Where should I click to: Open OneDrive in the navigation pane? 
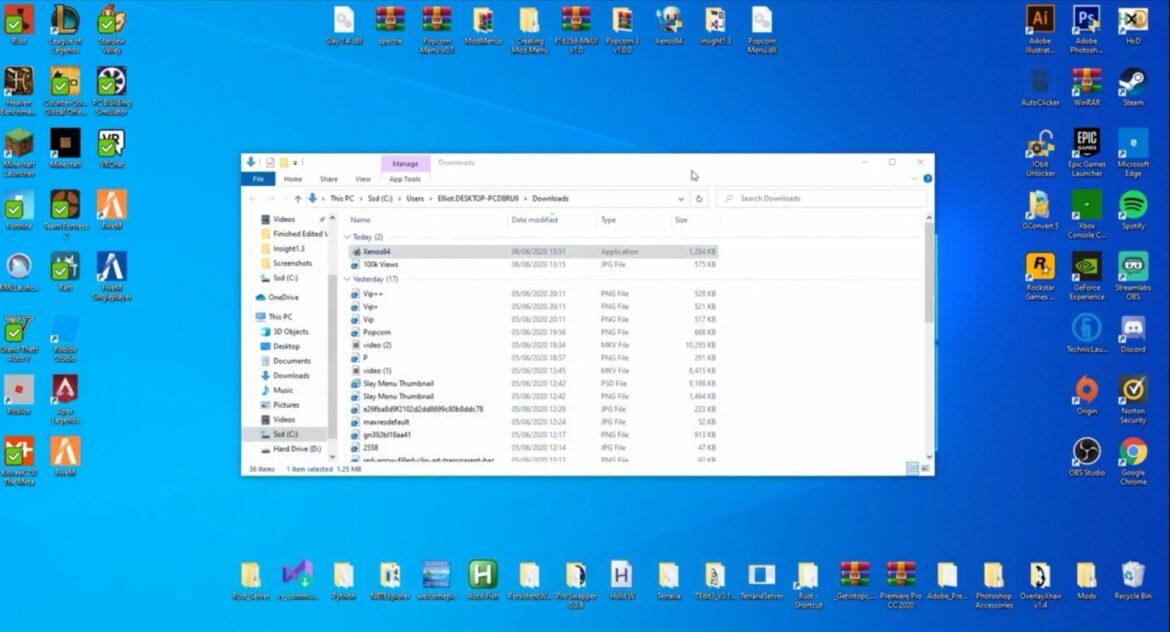click(x=284, y=297)
